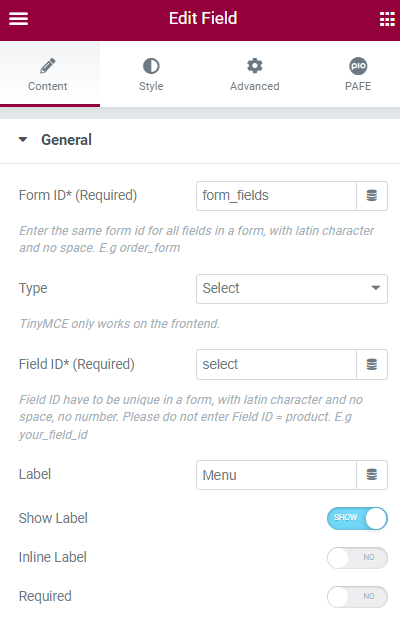Enable the Required switch

357,596
